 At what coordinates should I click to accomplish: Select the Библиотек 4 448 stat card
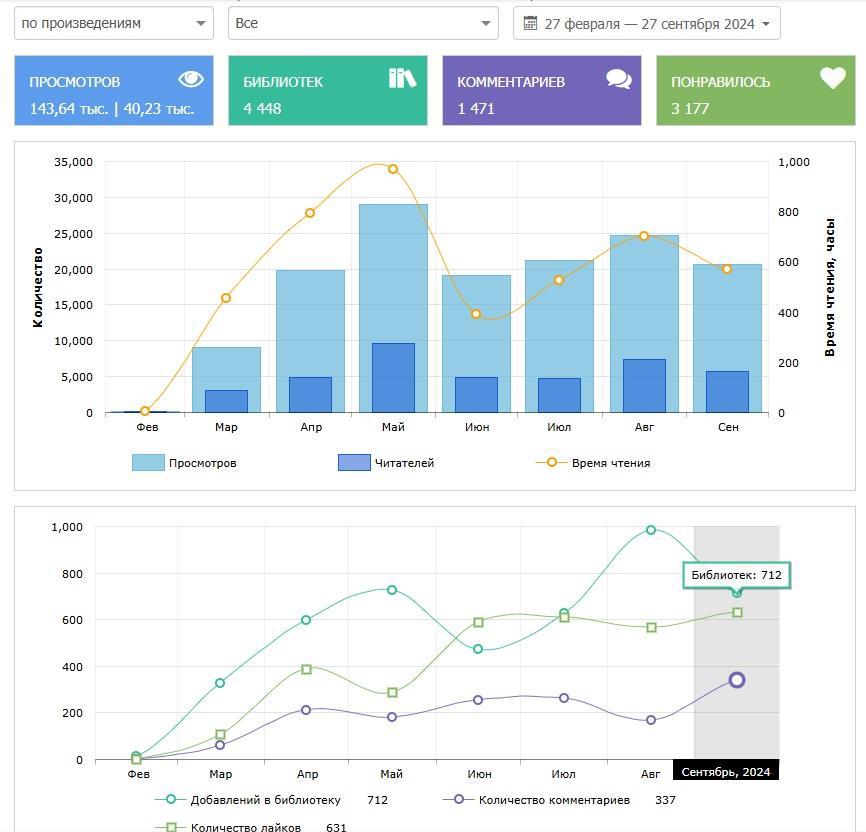327,91
